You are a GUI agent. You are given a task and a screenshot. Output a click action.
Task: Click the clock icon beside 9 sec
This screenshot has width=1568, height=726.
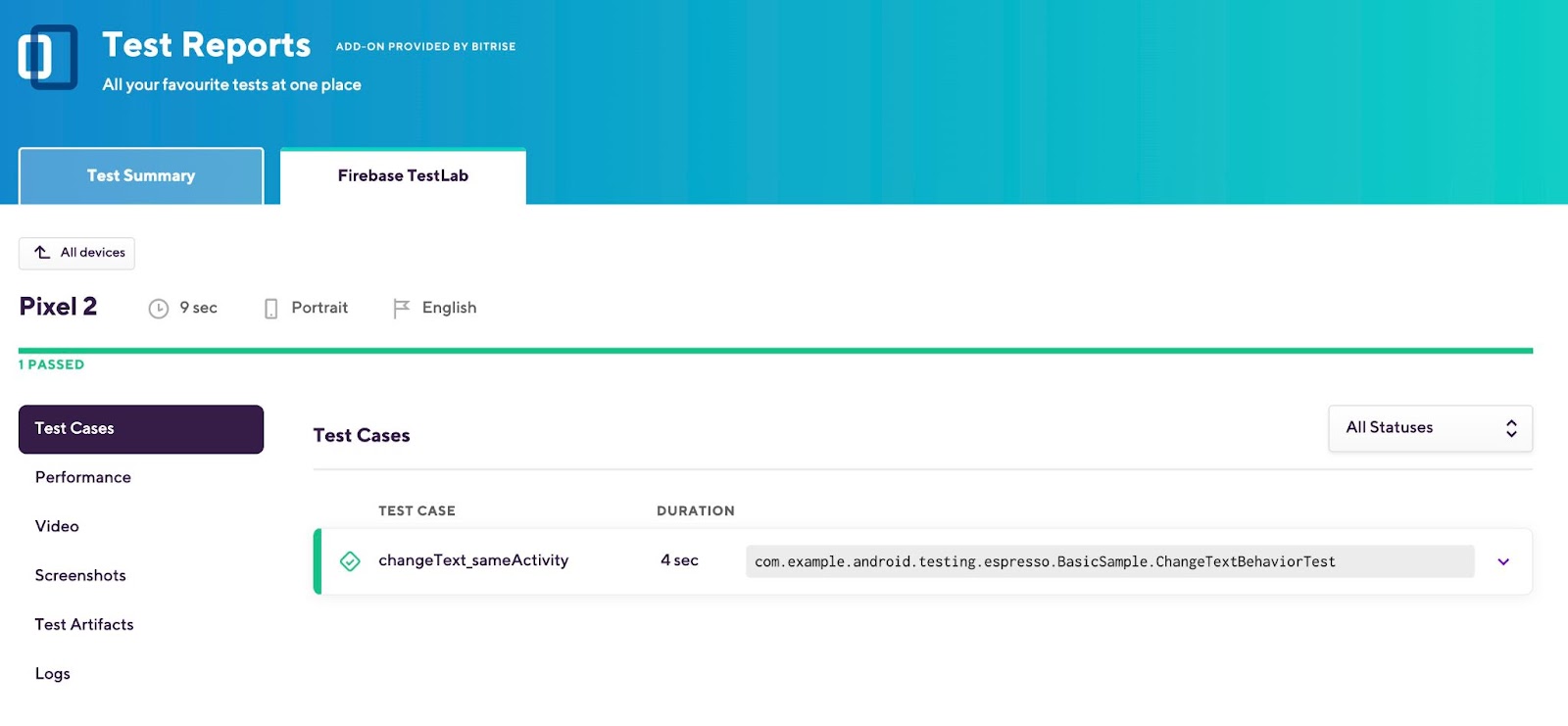[x=159, y=309]
